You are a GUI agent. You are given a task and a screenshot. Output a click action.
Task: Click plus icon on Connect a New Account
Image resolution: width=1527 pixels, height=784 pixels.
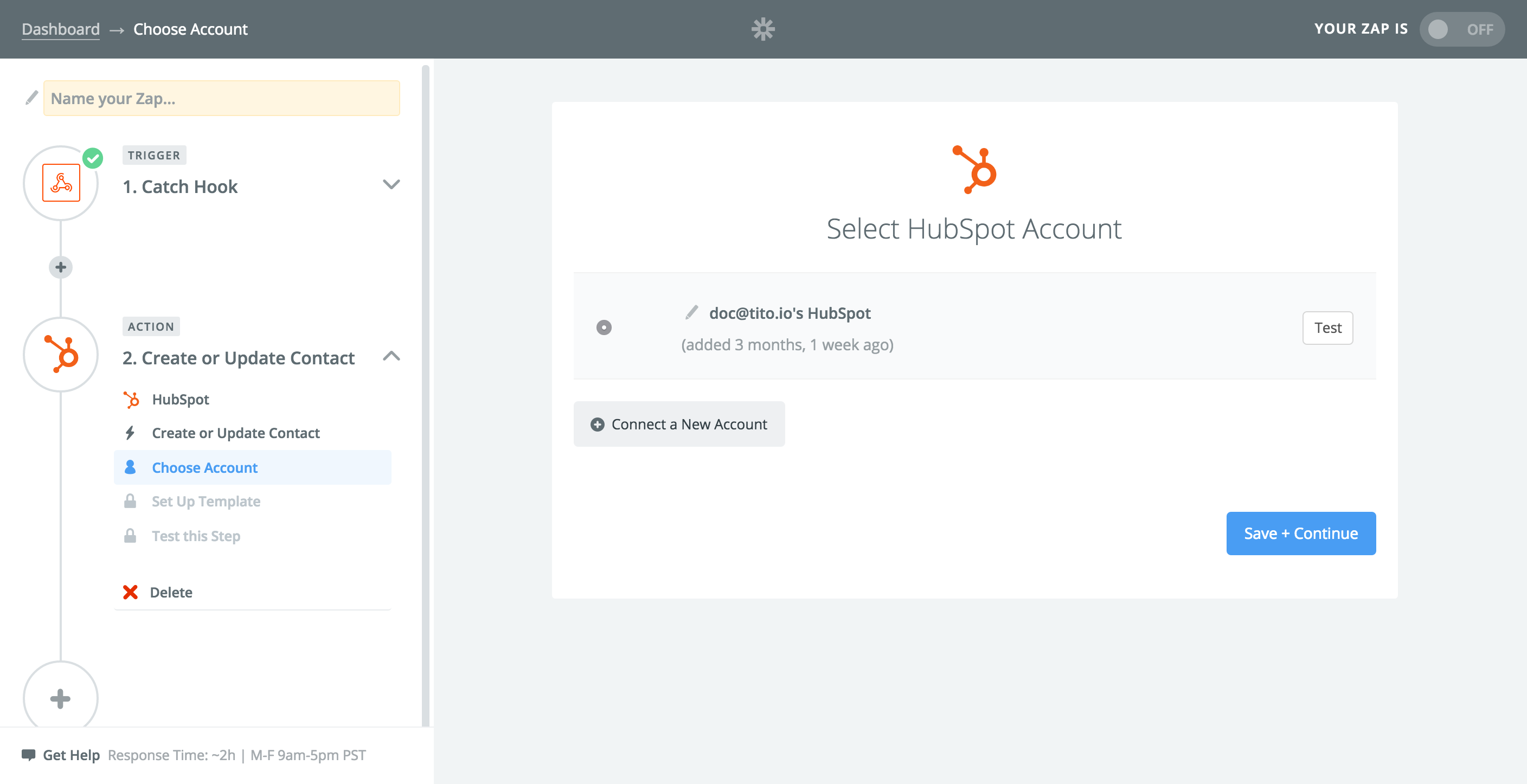point(598,425)
